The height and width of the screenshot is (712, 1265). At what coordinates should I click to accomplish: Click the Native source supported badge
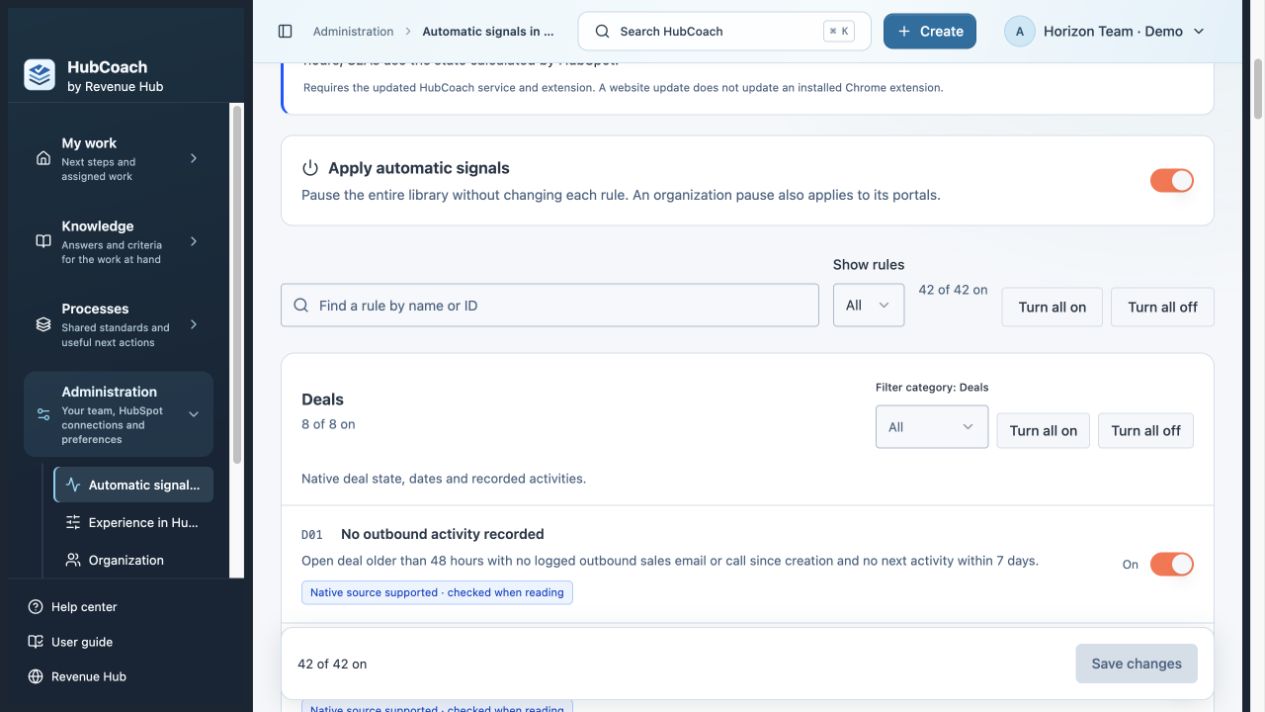click(437, 592)
